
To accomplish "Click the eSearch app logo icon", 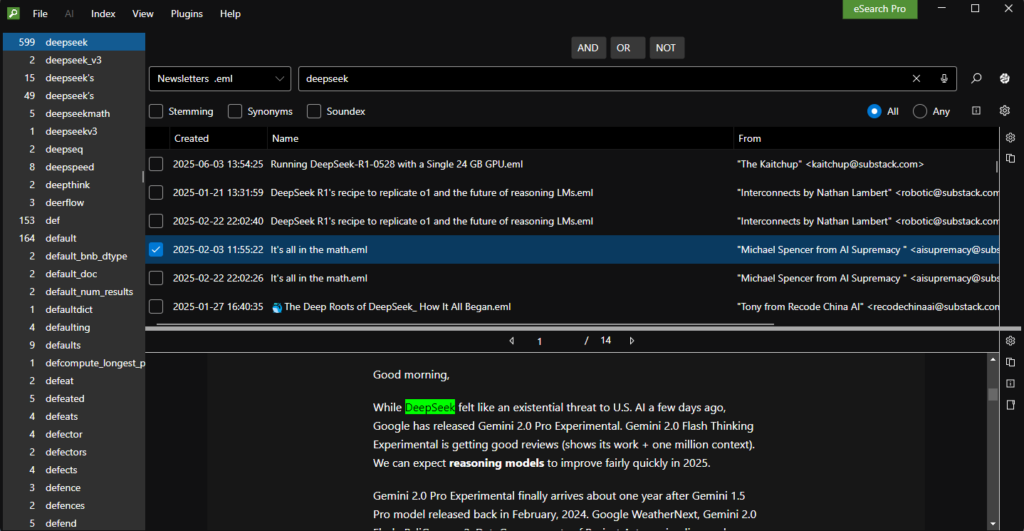I will pos(13,13).
